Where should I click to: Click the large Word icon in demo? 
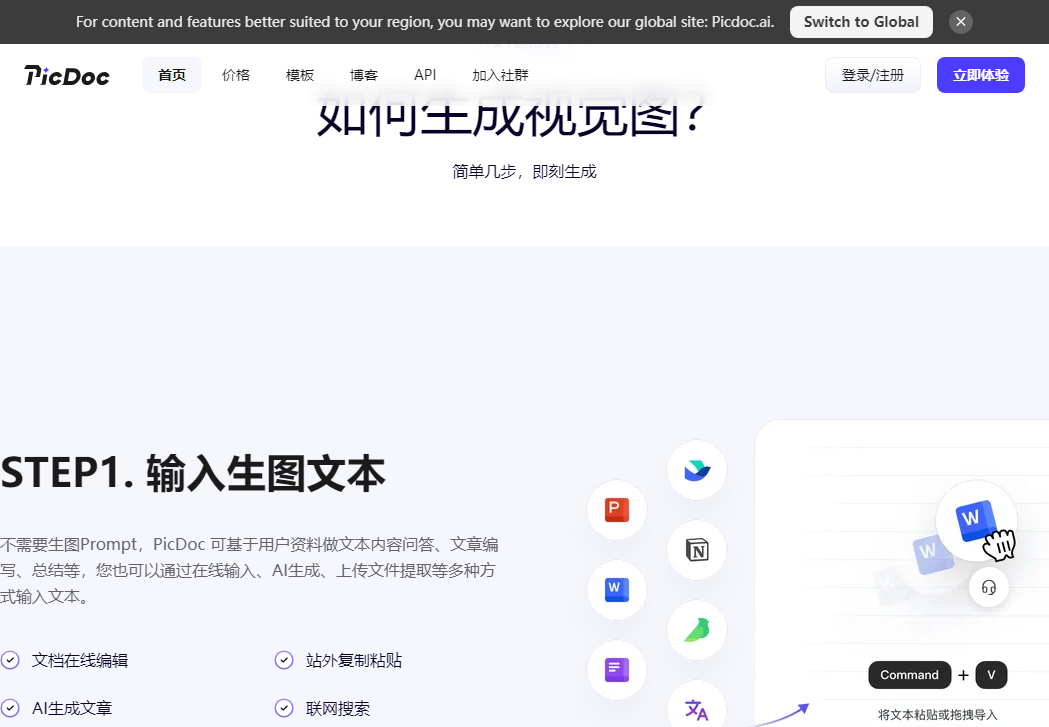[977, 520]
